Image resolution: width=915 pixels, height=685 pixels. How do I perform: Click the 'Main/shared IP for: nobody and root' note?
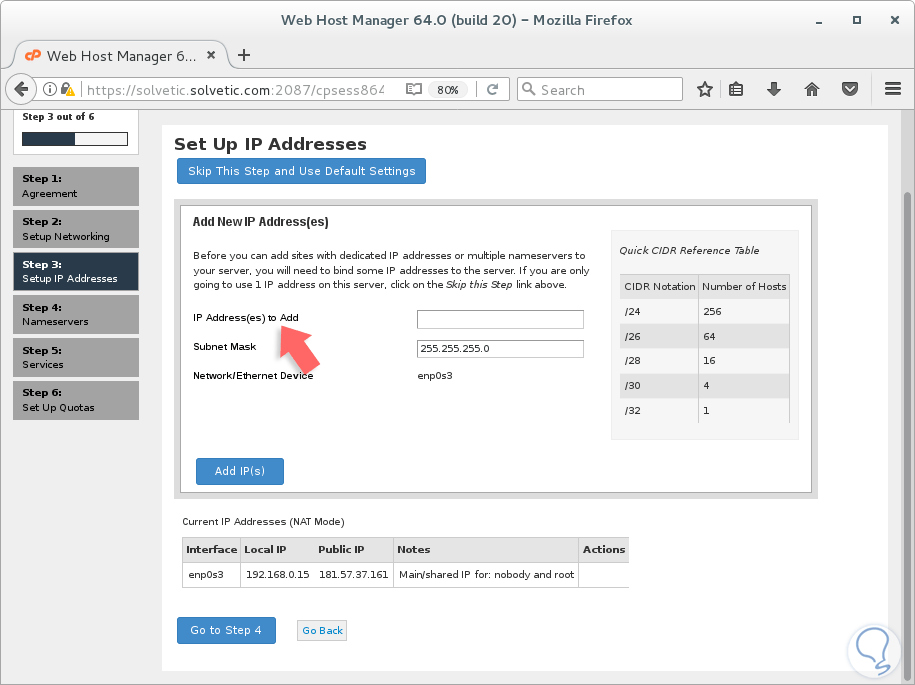coord(486,575)
